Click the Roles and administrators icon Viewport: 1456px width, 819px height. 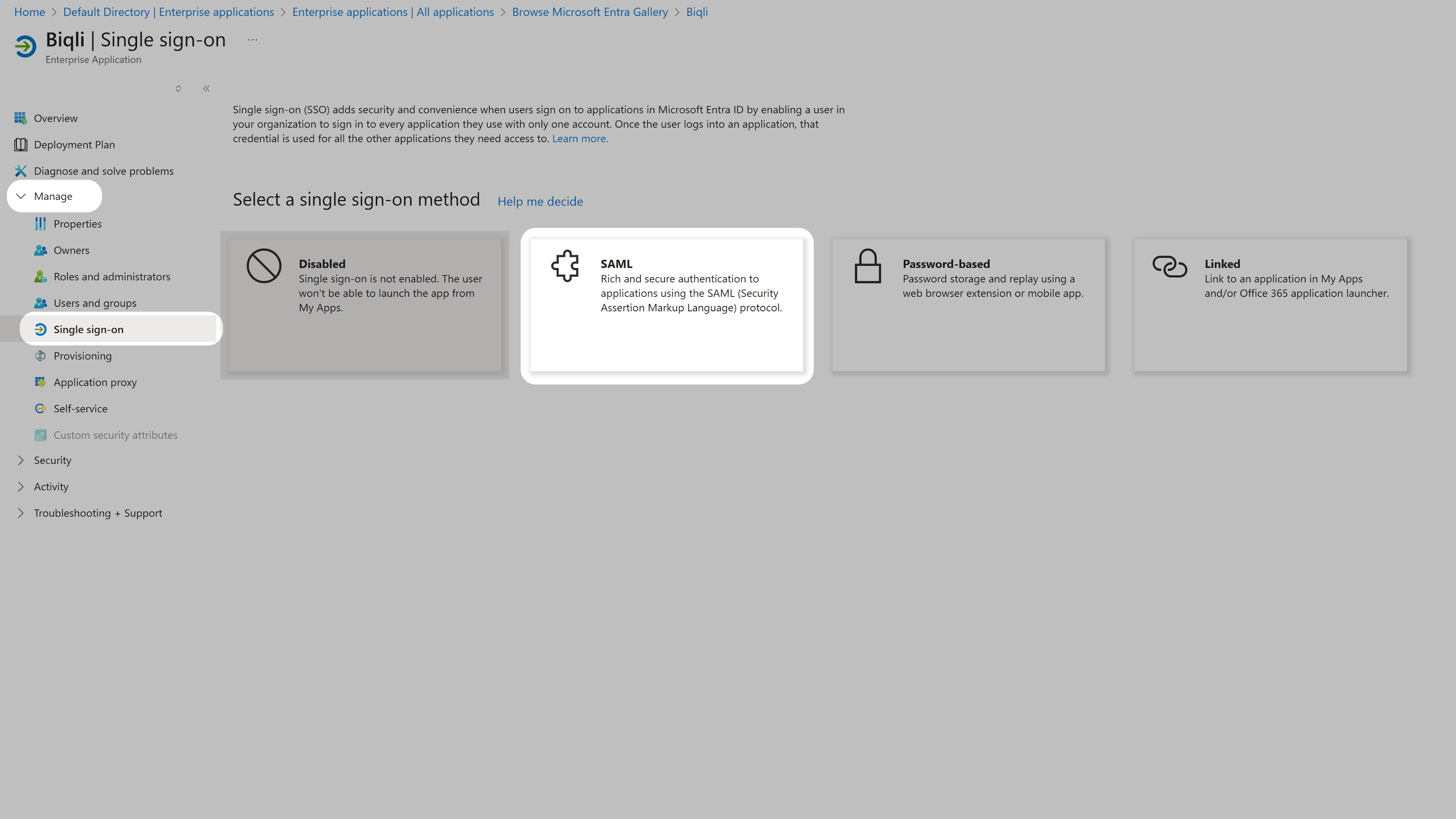40,276
